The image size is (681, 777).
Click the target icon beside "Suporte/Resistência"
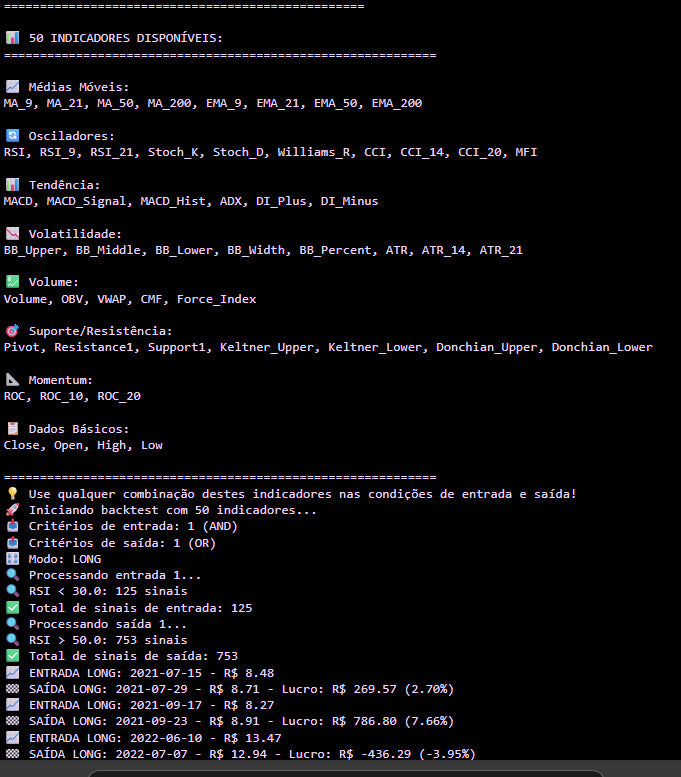(x=12, y=331)
